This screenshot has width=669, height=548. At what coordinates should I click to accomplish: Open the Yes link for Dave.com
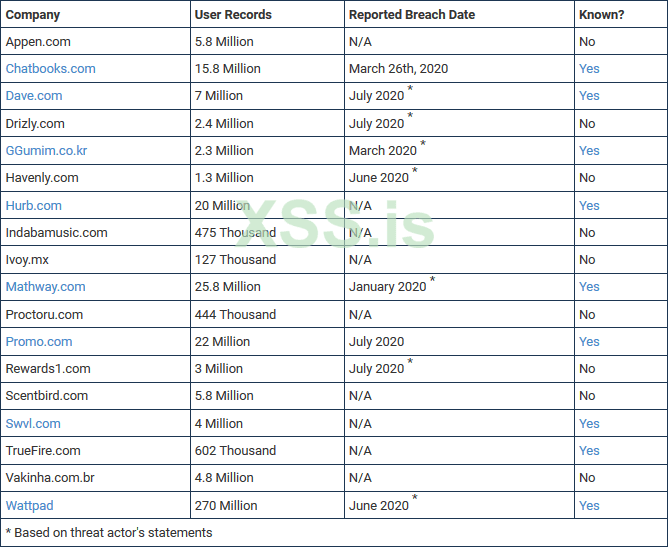tap(589, 96)
